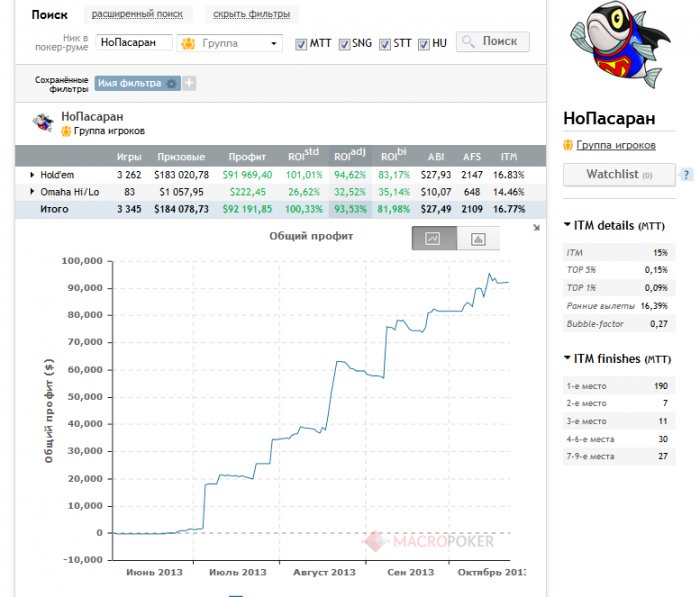700x597 pixels.
Task: Click the Bubble-factor row
Action: [x=619, y=324]
